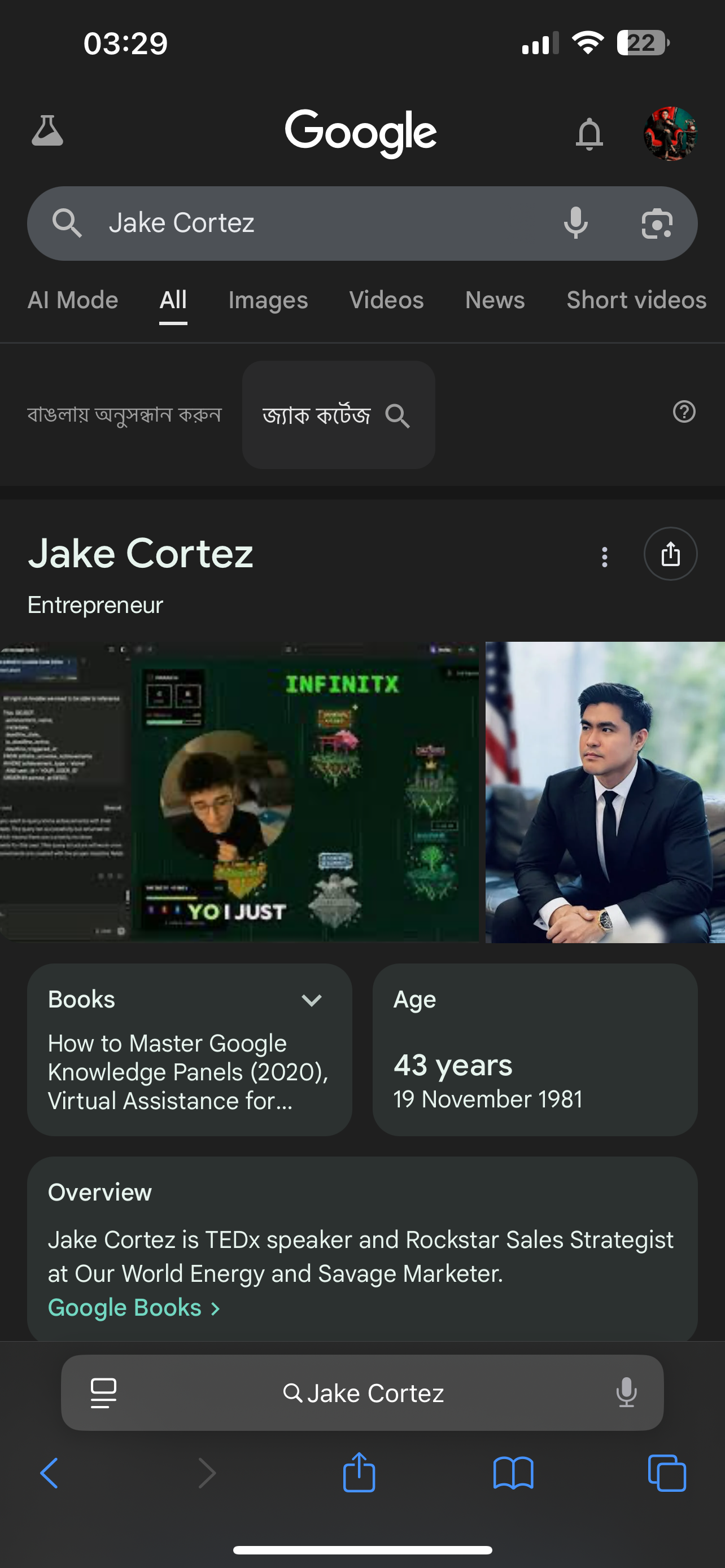
Task: Switch to AI Mode tab
Action: [72, 300]
